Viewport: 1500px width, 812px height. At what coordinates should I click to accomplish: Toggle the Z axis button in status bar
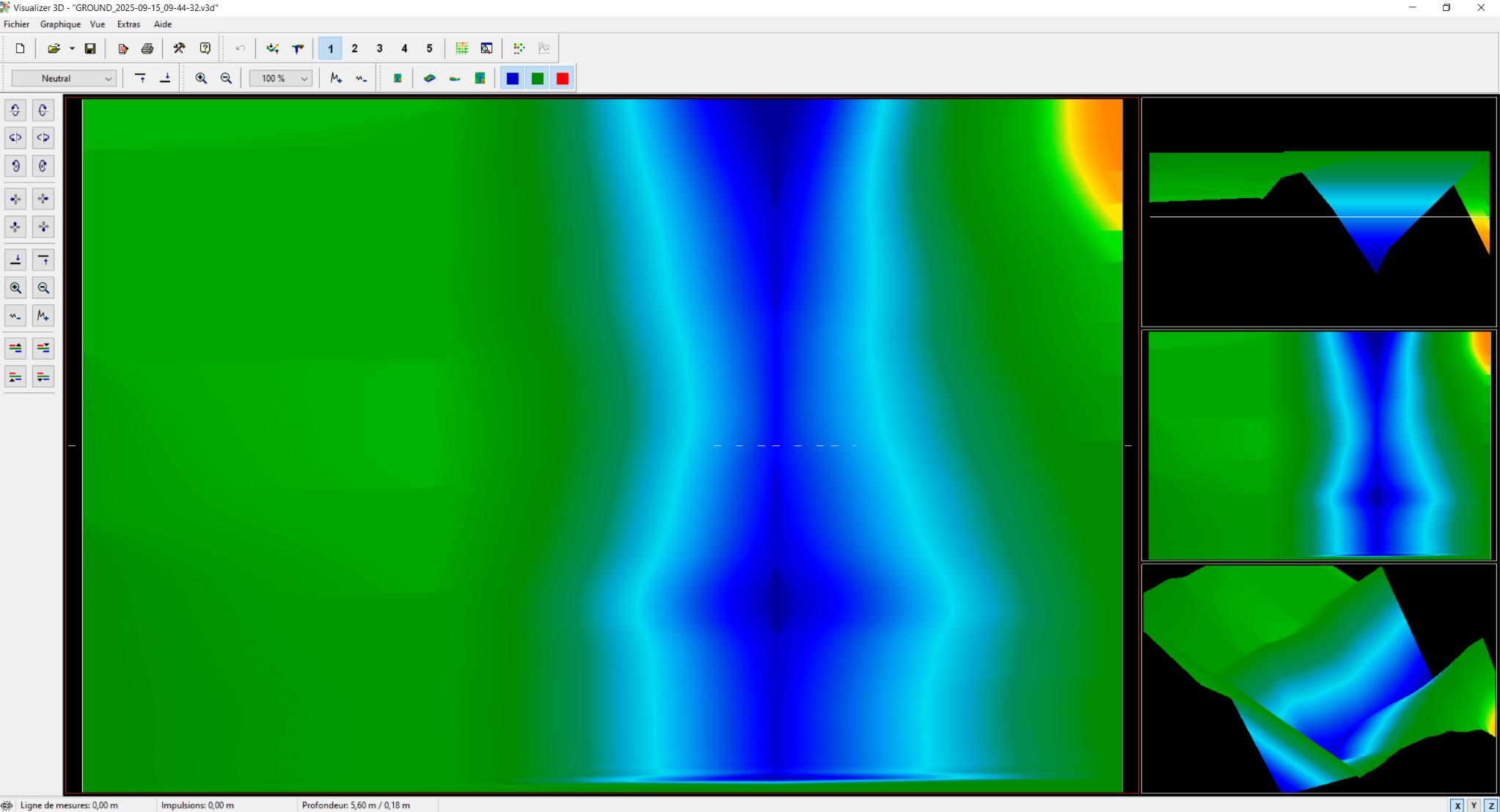coord(1490,805)
